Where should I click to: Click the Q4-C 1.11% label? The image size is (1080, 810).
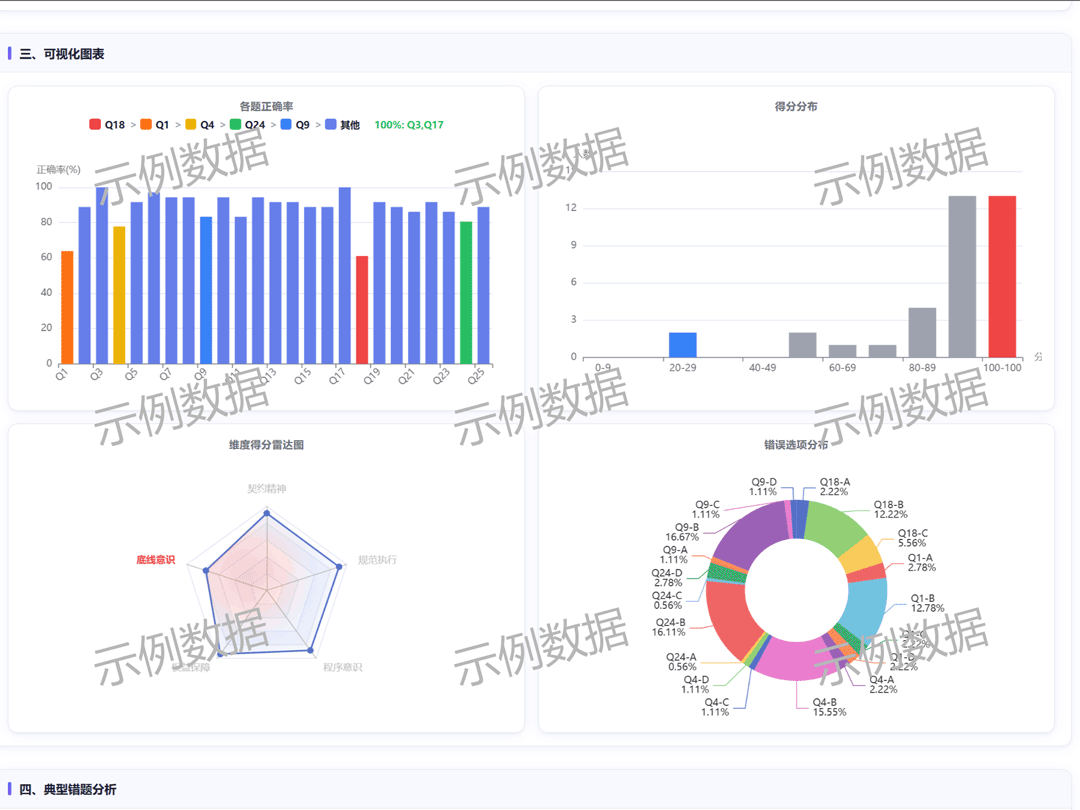(x=716, y=707)
